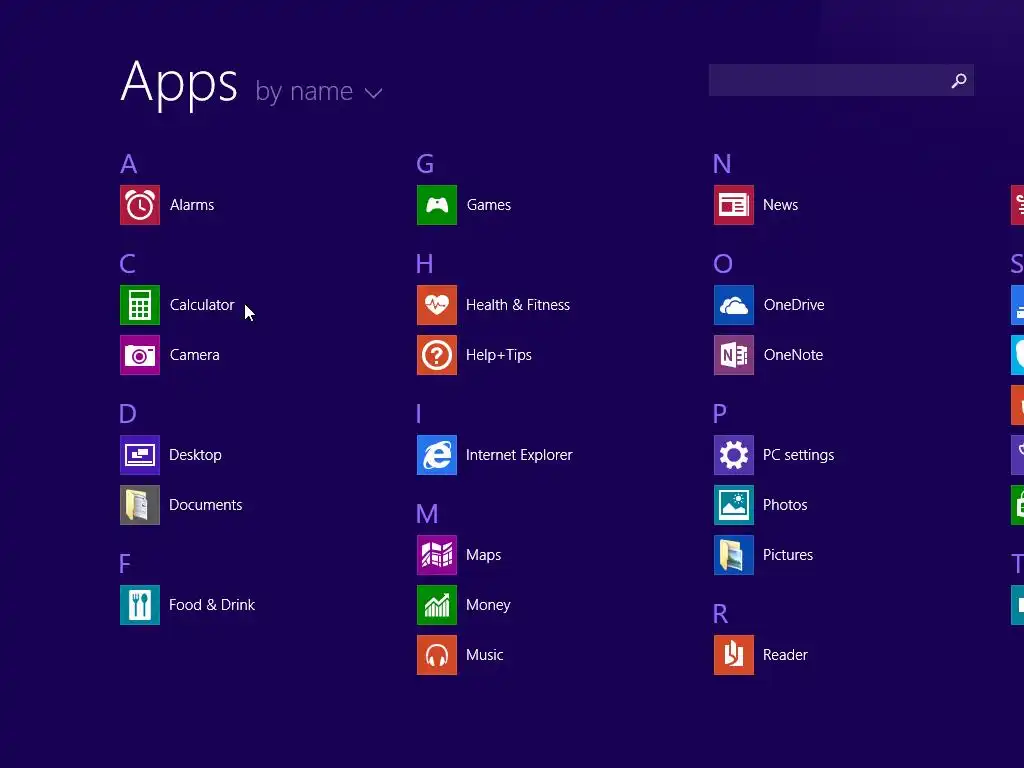Jump to letter A group header
Image resolution: width=1024 pixels, height=768 pixels.
click(x=129, y=164)
